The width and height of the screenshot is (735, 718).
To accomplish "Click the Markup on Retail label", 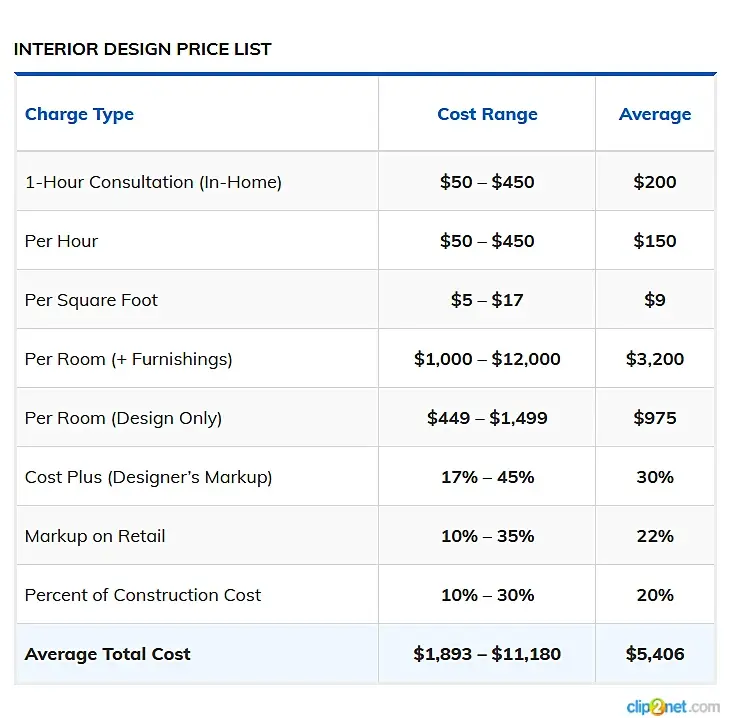I will click(95, 536).
